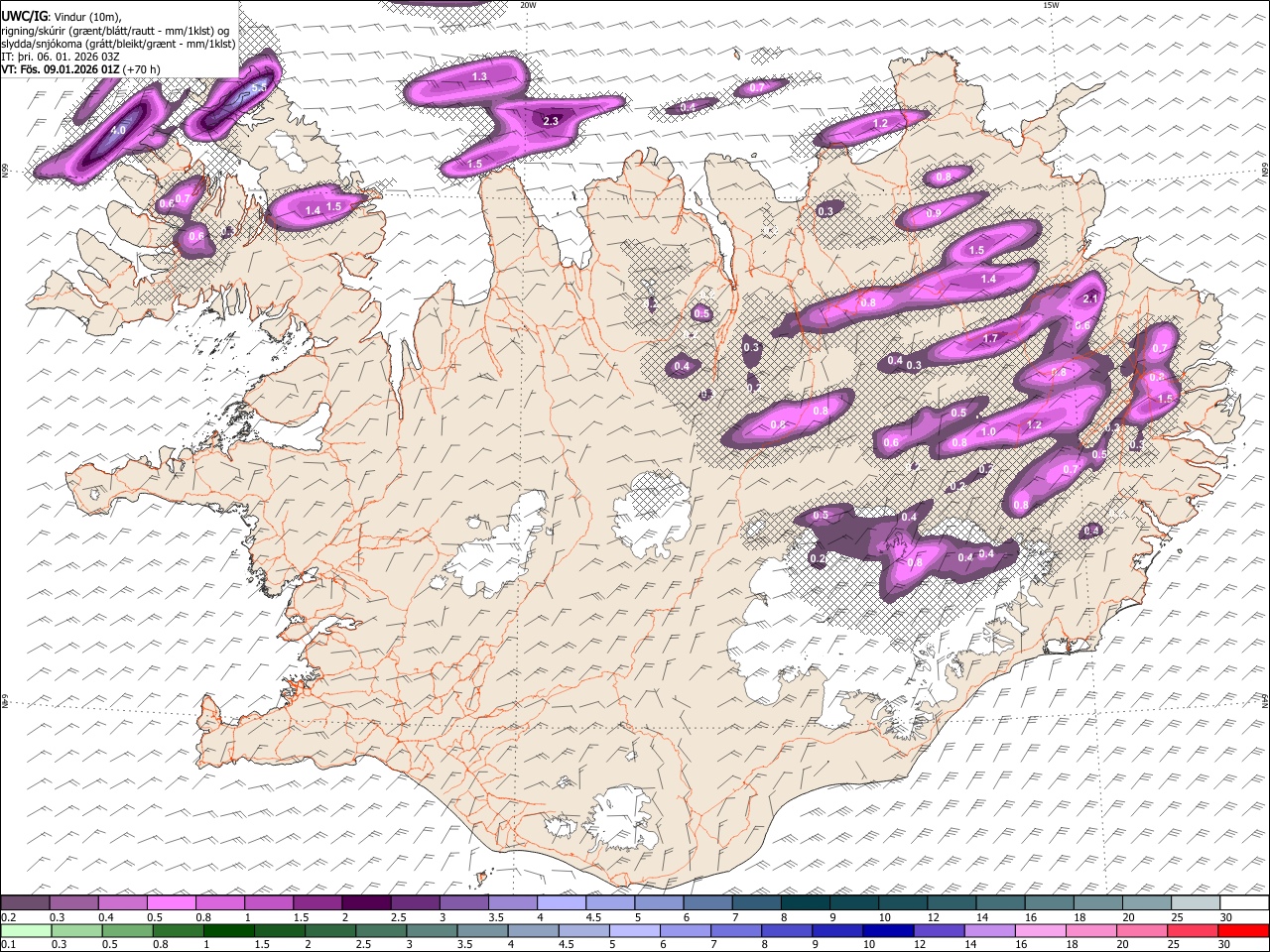Screen dimensions: 1270x952
Task: Click the 5.5 snowfall value label
Action: [260, 88]
